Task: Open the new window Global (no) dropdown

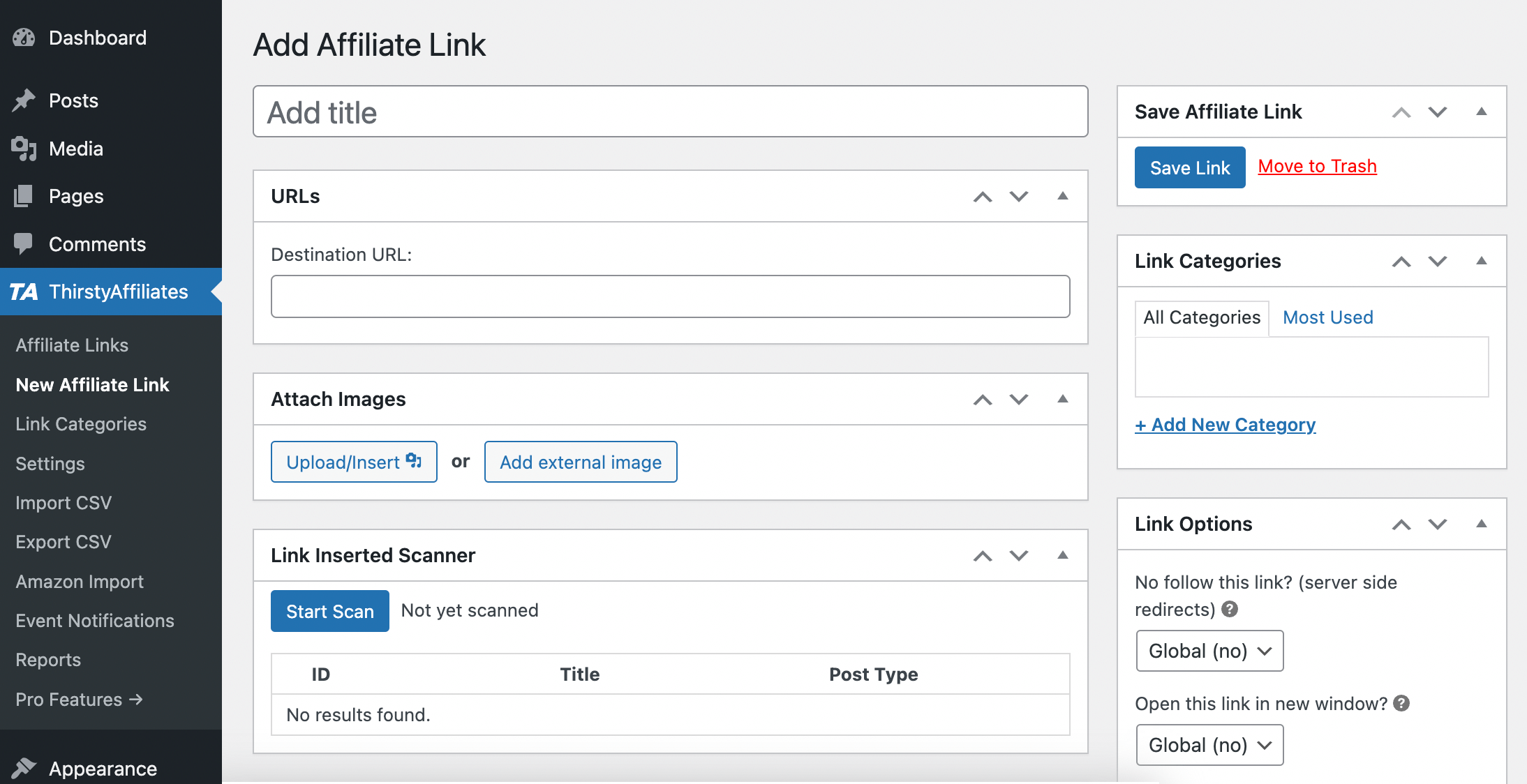Action: pyautogui.click(x=1209, y=744)
